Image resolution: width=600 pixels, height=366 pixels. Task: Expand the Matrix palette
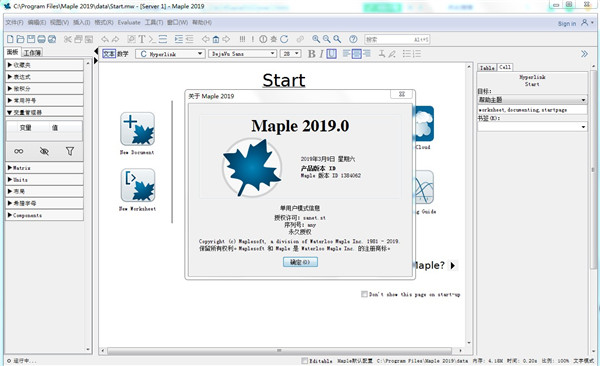click(x=44, y=168)
